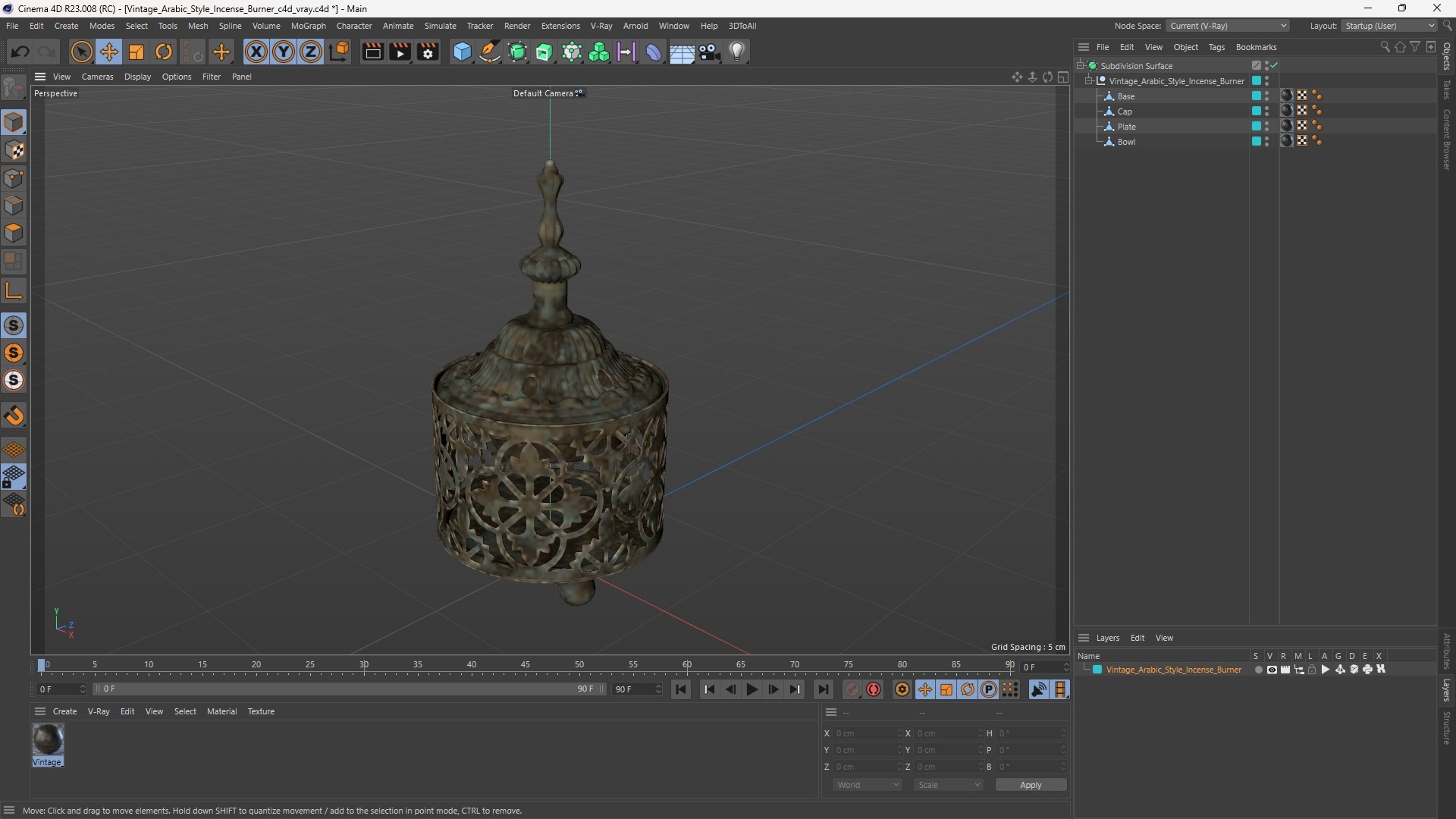Click frame 45 on timeline ruler
The height and width of the screenshot is (819, 1456).
coord(526,665)
